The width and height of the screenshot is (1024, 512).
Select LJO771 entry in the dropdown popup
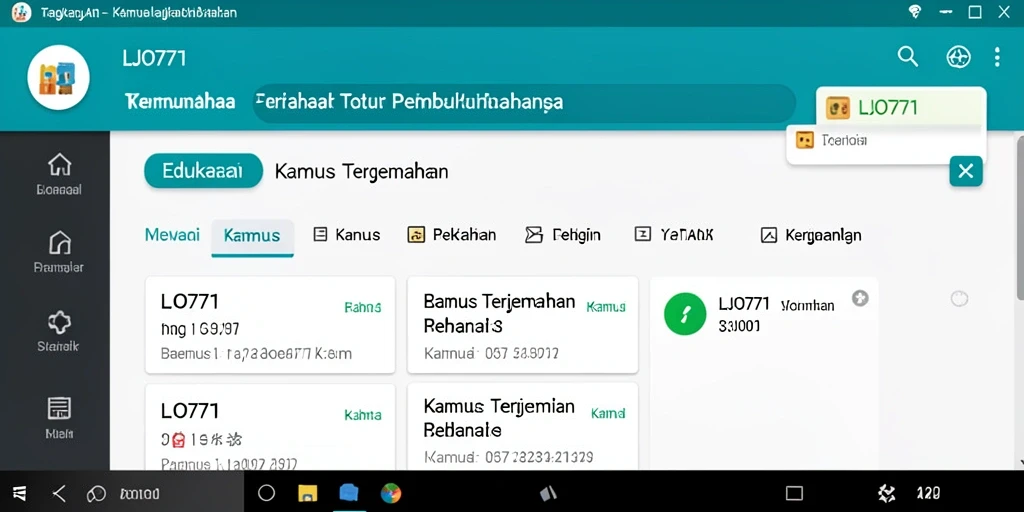pyautogui.click(x=901, y=107)
